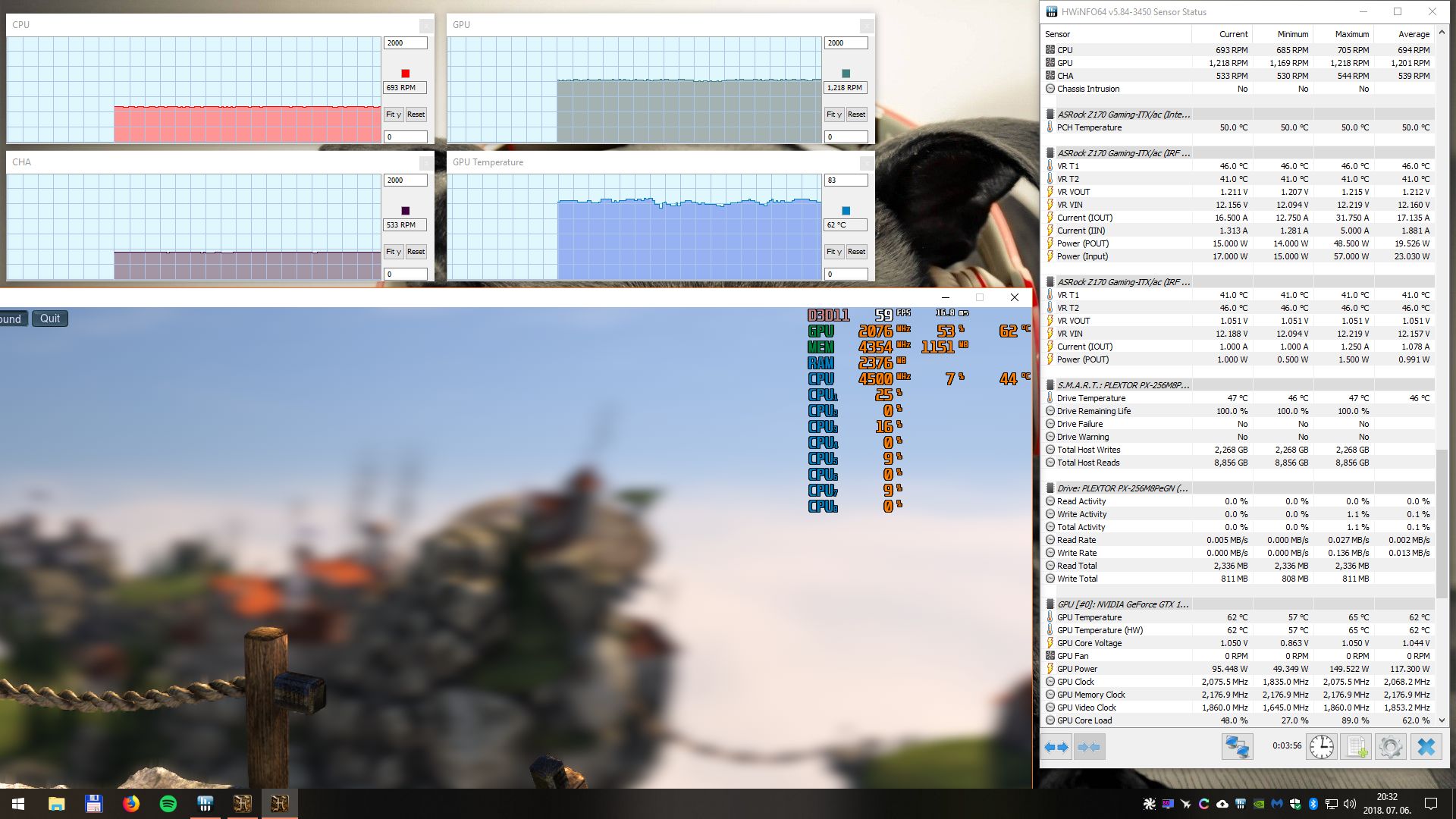Click Reset in GPU Temperature graph window
The height and width of the screenshot is (819, 1456).
856,252
